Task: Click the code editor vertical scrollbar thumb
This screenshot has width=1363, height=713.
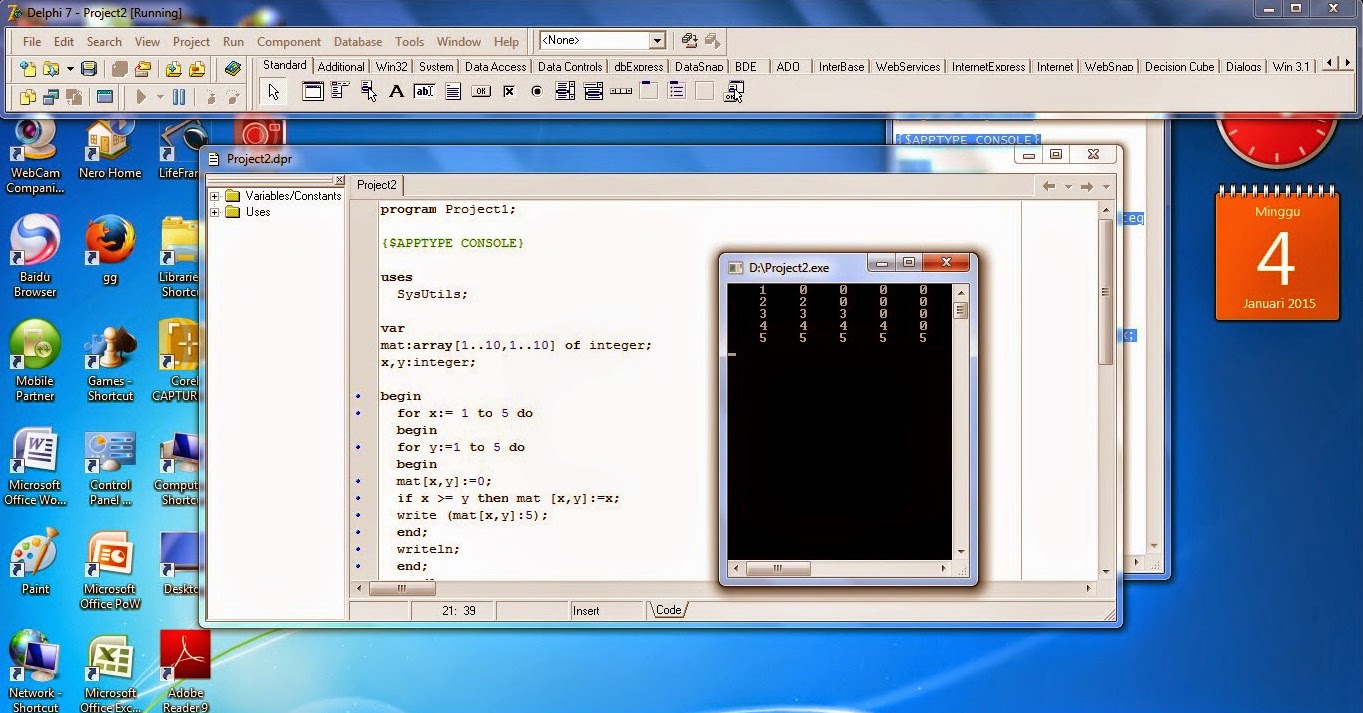Action: (1105, 291)
